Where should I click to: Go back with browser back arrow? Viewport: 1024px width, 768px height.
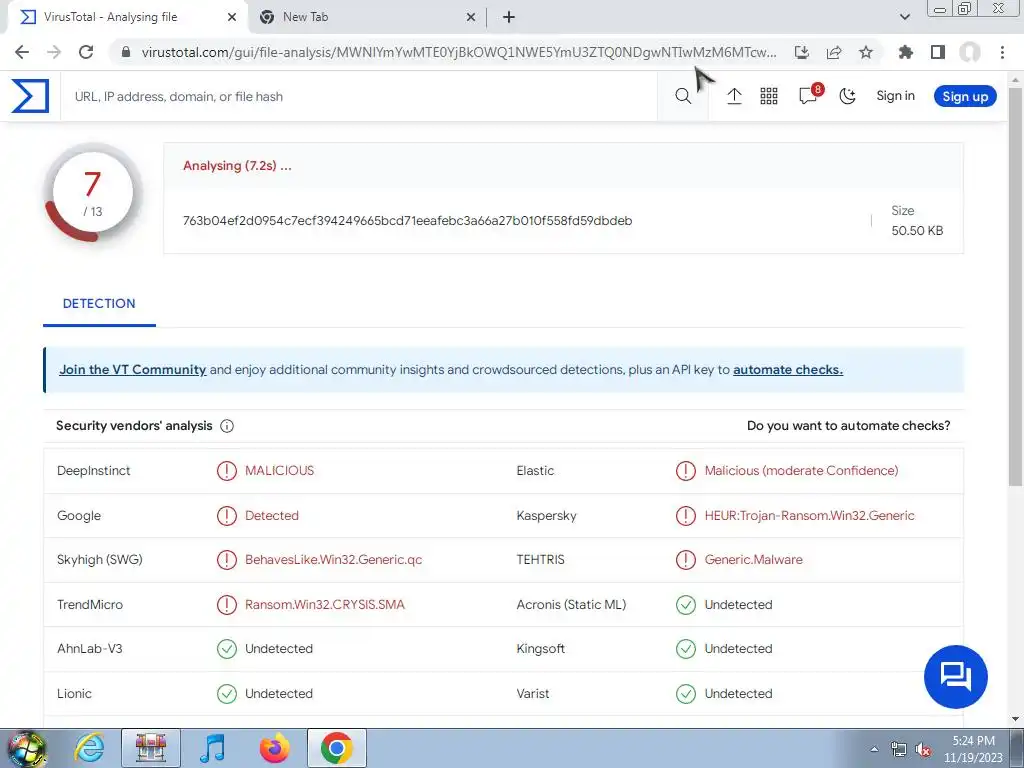22,52
